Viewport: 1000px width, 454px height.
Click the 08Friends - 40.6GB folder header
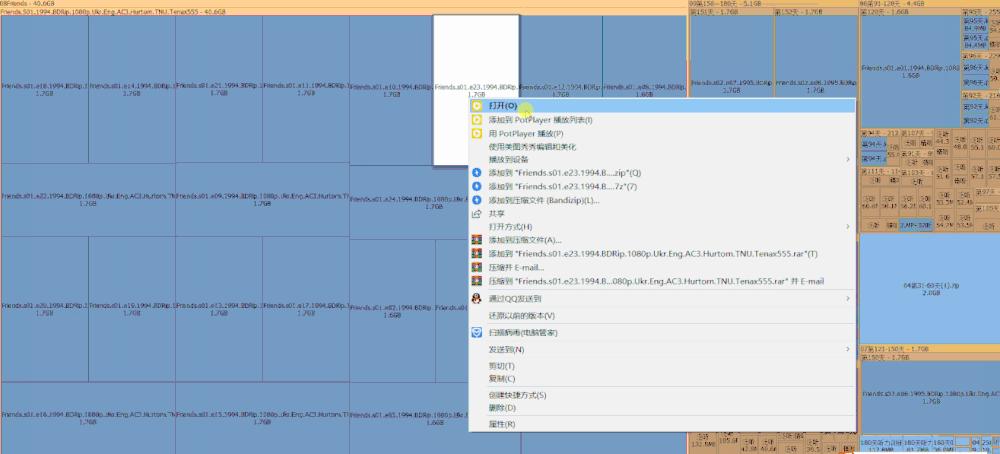(343, 3)
